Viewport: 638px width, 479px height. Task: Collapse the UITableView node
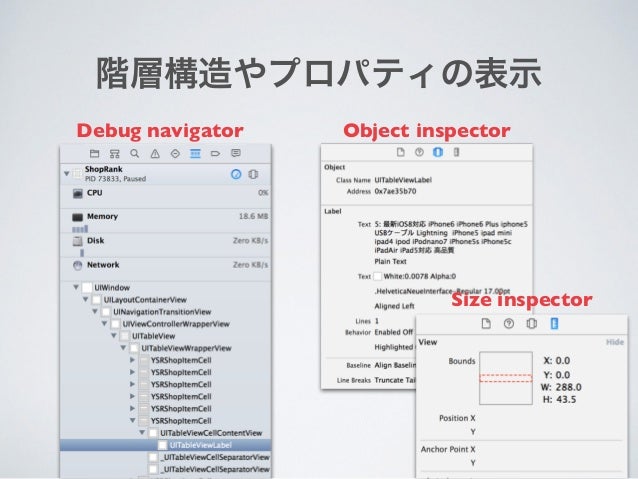114,336
